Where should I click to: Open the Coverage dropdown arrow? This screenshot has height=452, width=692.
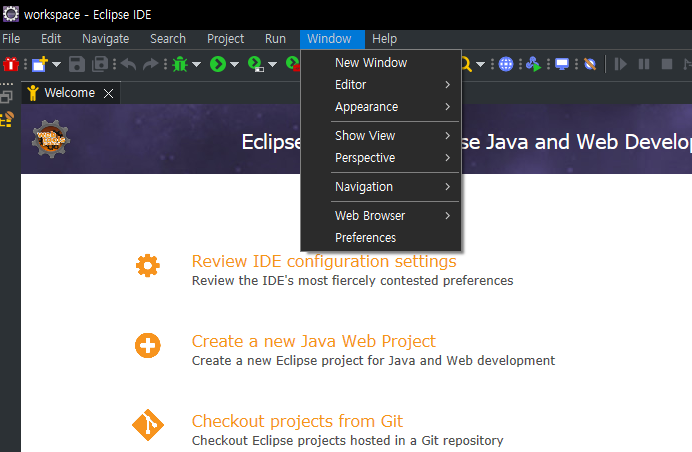point(273,65)
